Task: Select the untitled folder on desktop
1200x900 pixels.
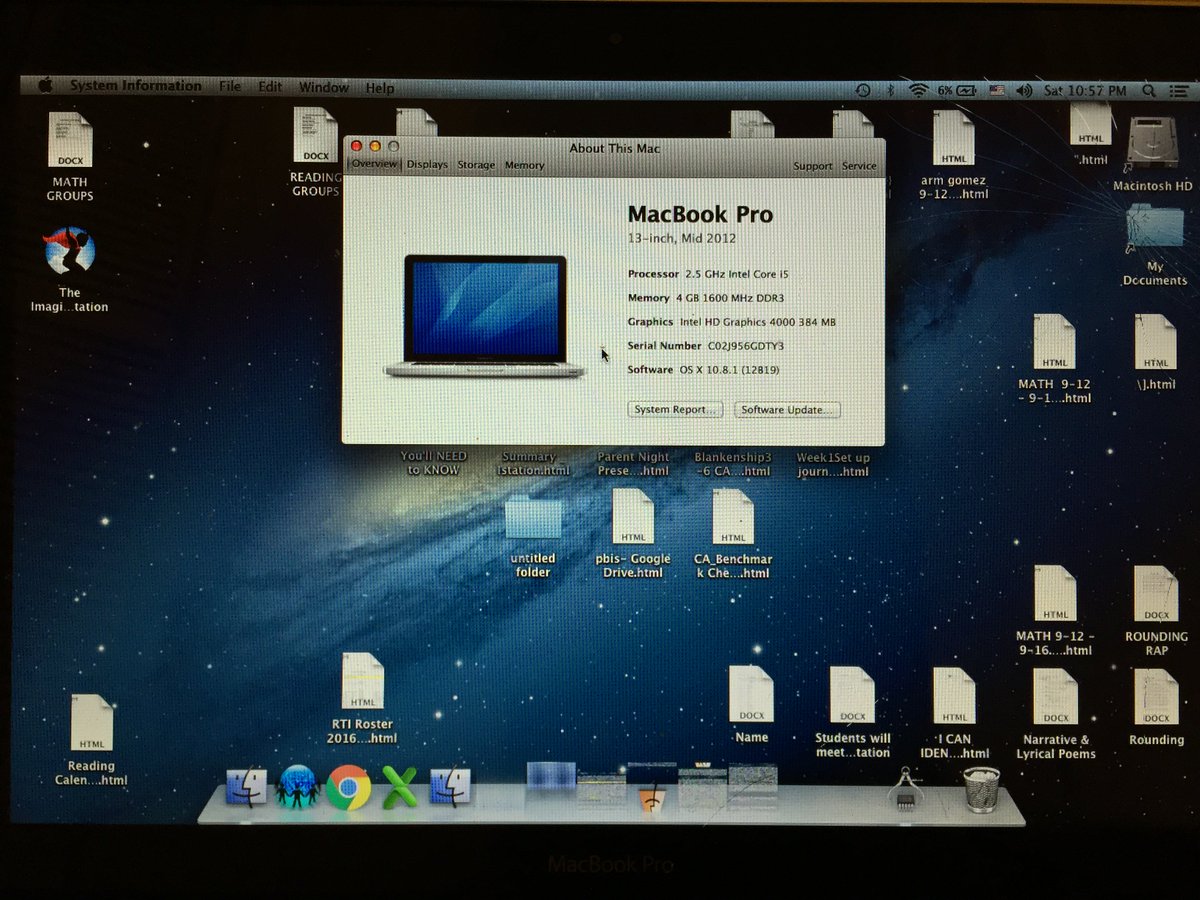Action: tap(533, 519)
